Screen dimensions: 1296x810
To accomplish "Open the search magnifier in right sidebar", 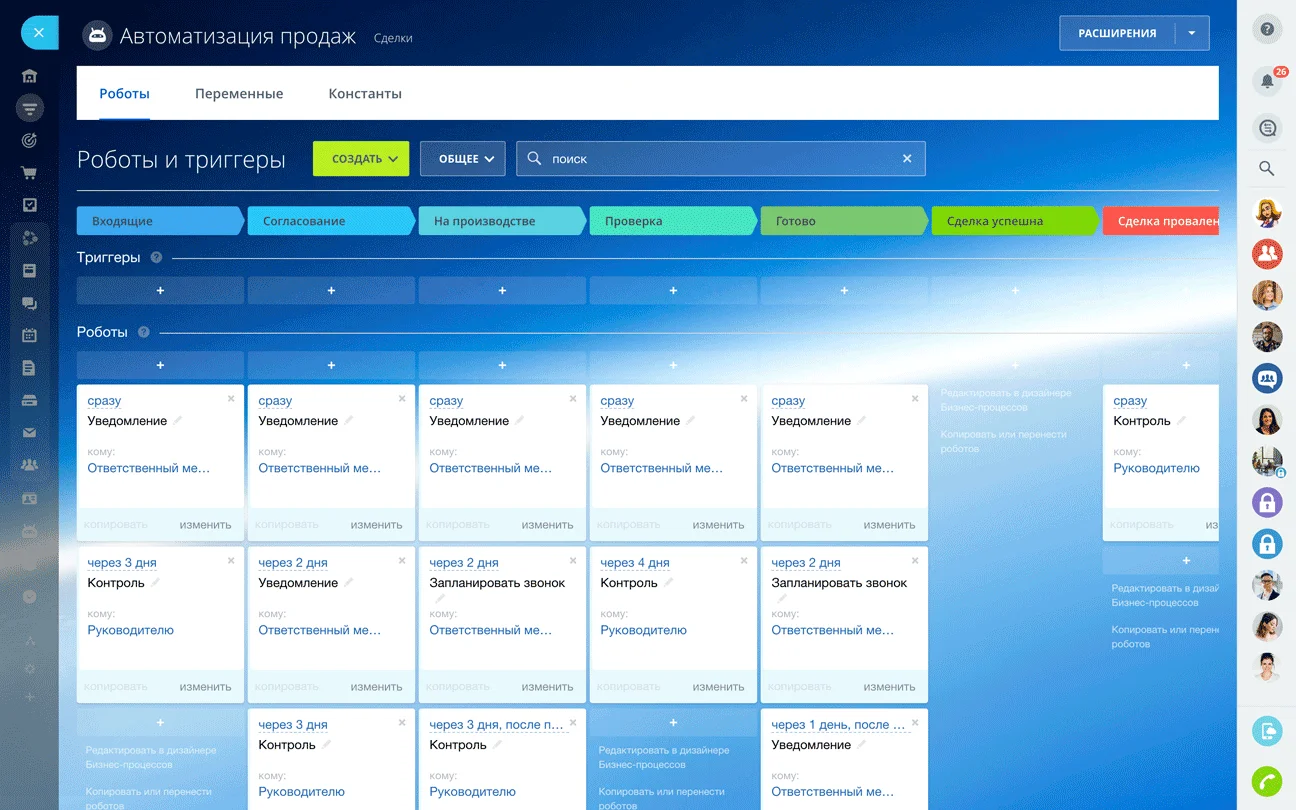I will (x=1267, y=169).
